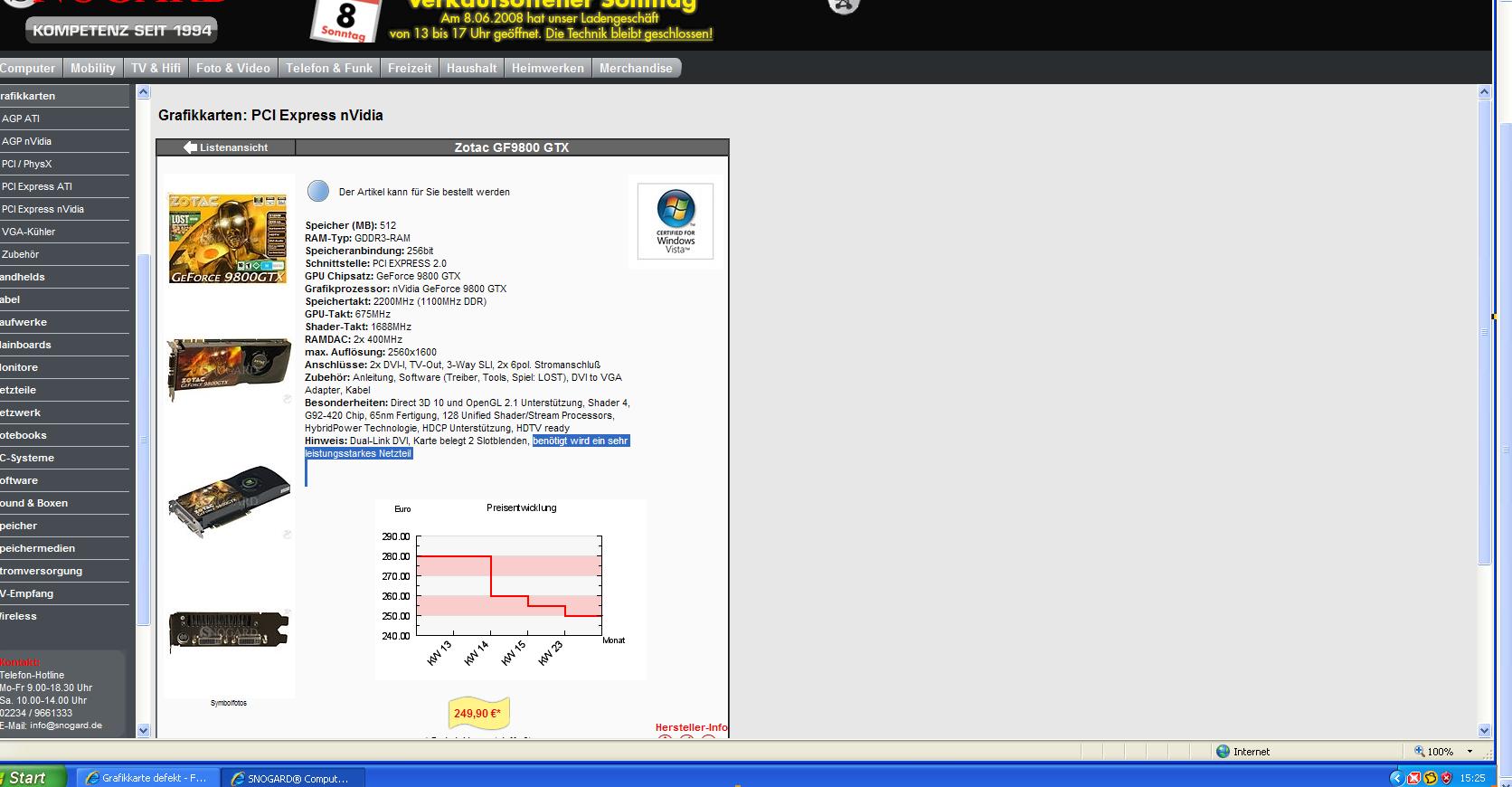This screenshot has height=787, width=1512.
Task: Click sidebar scrollbar up arrow
Action: click(143, 92)
